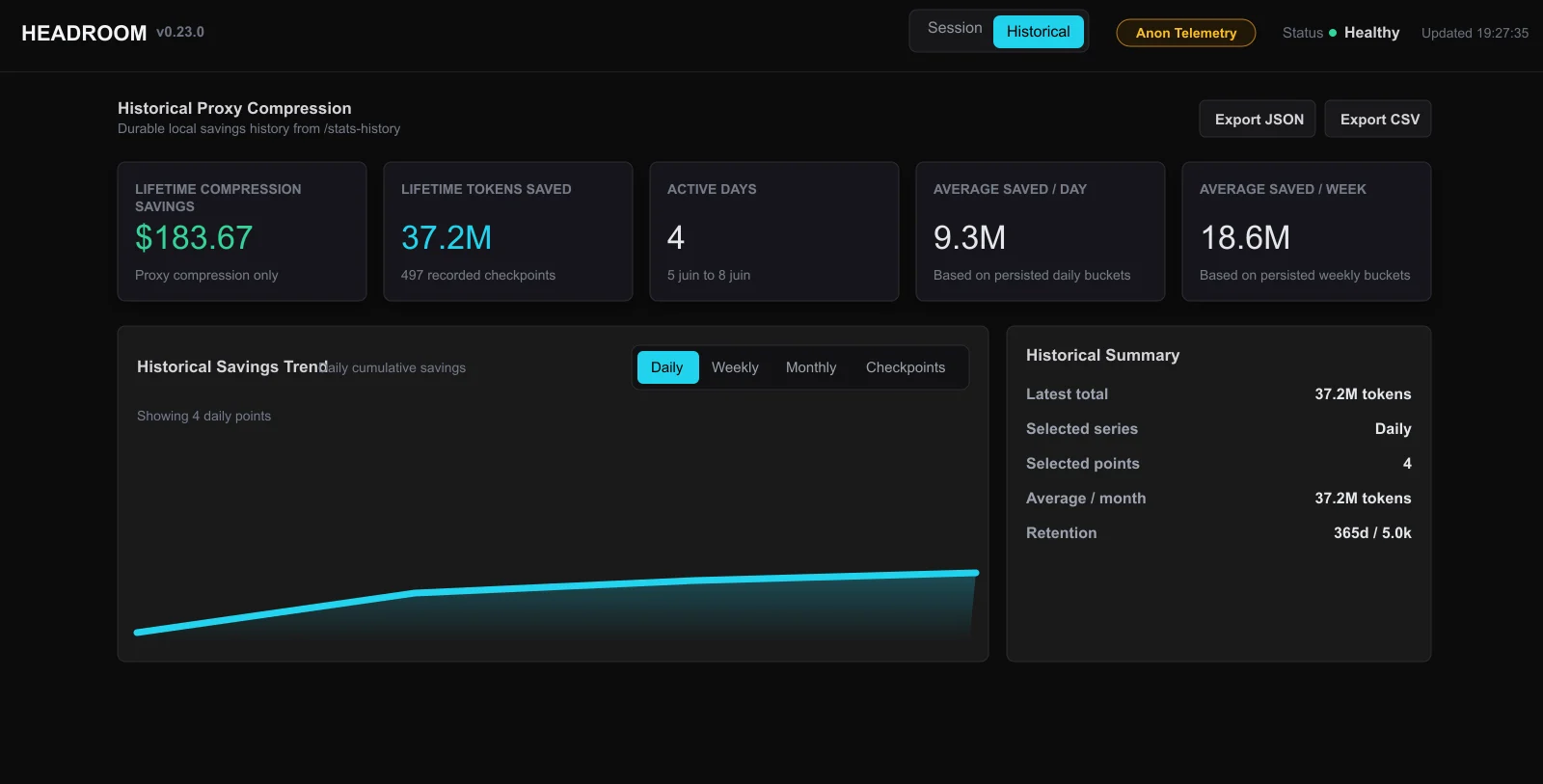Export history as JSON
This screenshot has width=1543, height=784.
coord(1259,120)
